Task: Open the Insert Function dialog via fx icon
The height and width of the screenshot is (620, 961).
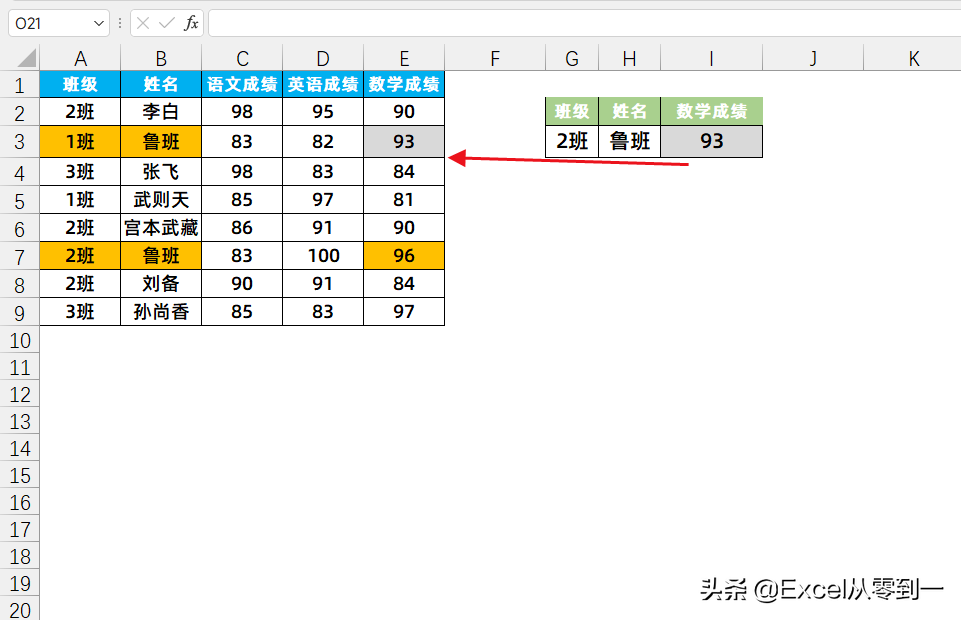Action: click(x=194, y=22)
